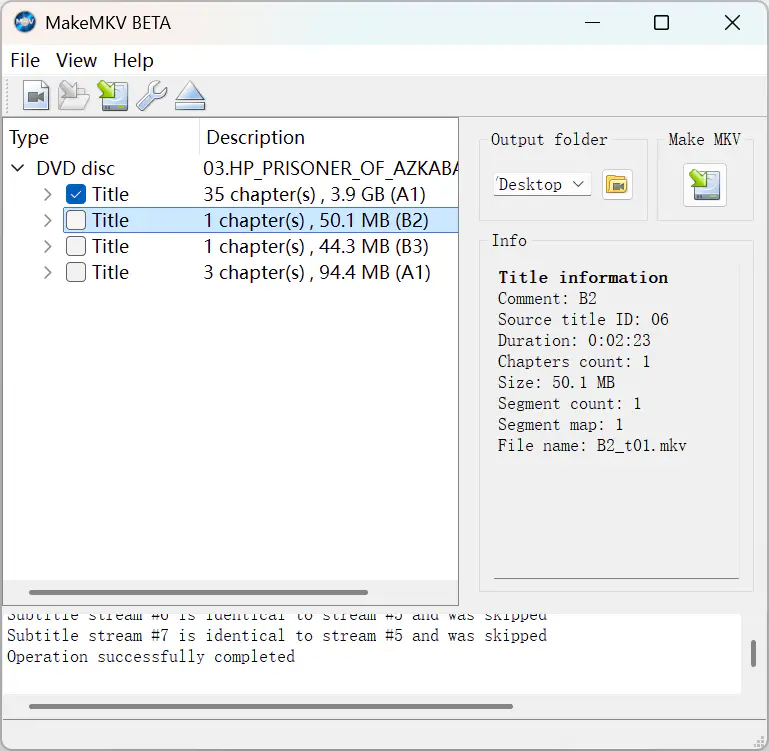This screenshot has width=769, height=751.
Task: Click the Open files camera icon in toolbar
Action: [36, 95]
